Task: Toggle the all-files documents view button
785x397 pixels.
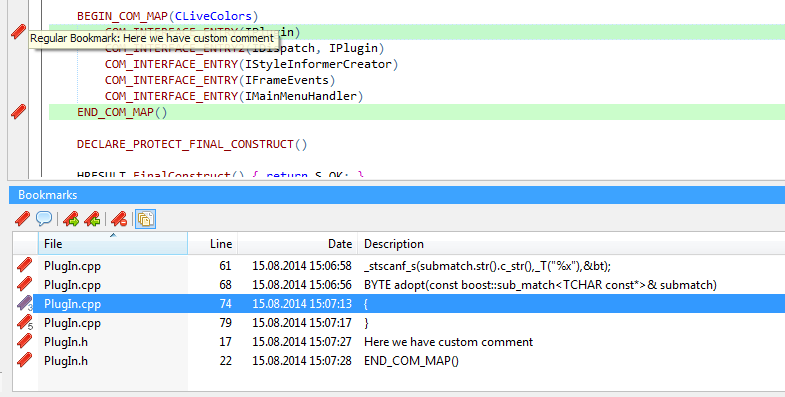Action: click(x=146, y=219)
